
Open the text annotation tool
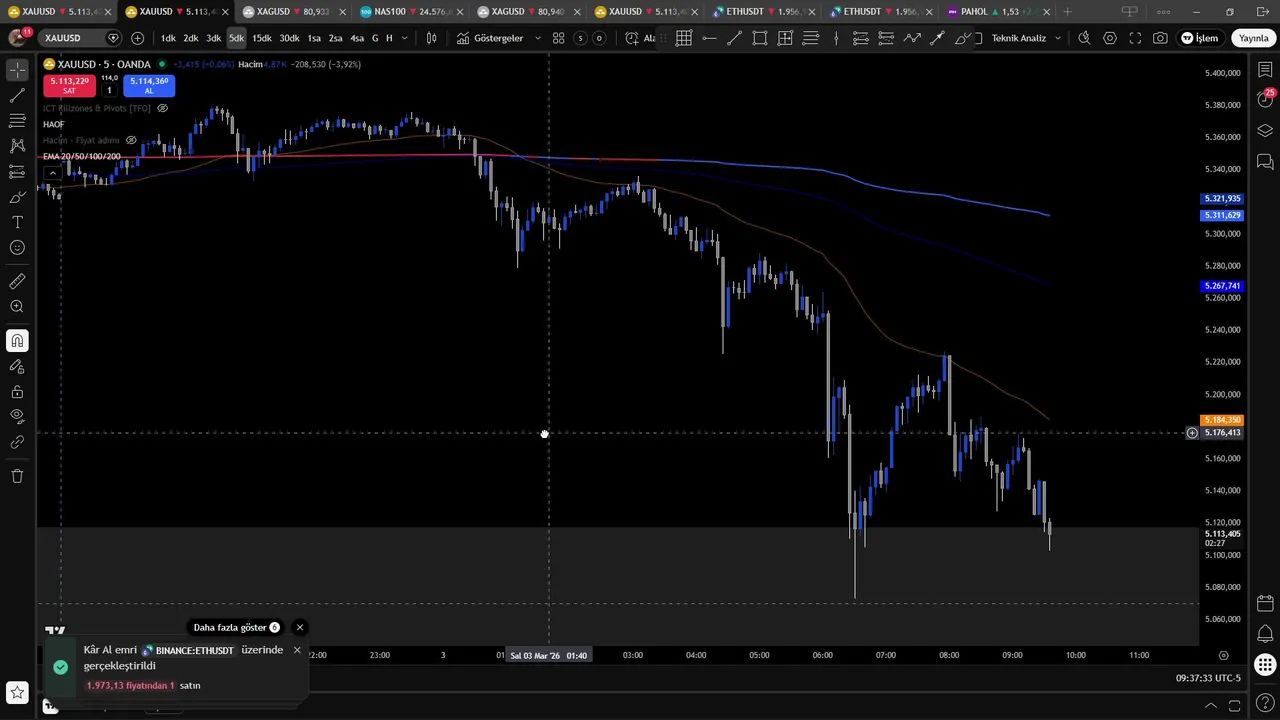tap(17, 222)
